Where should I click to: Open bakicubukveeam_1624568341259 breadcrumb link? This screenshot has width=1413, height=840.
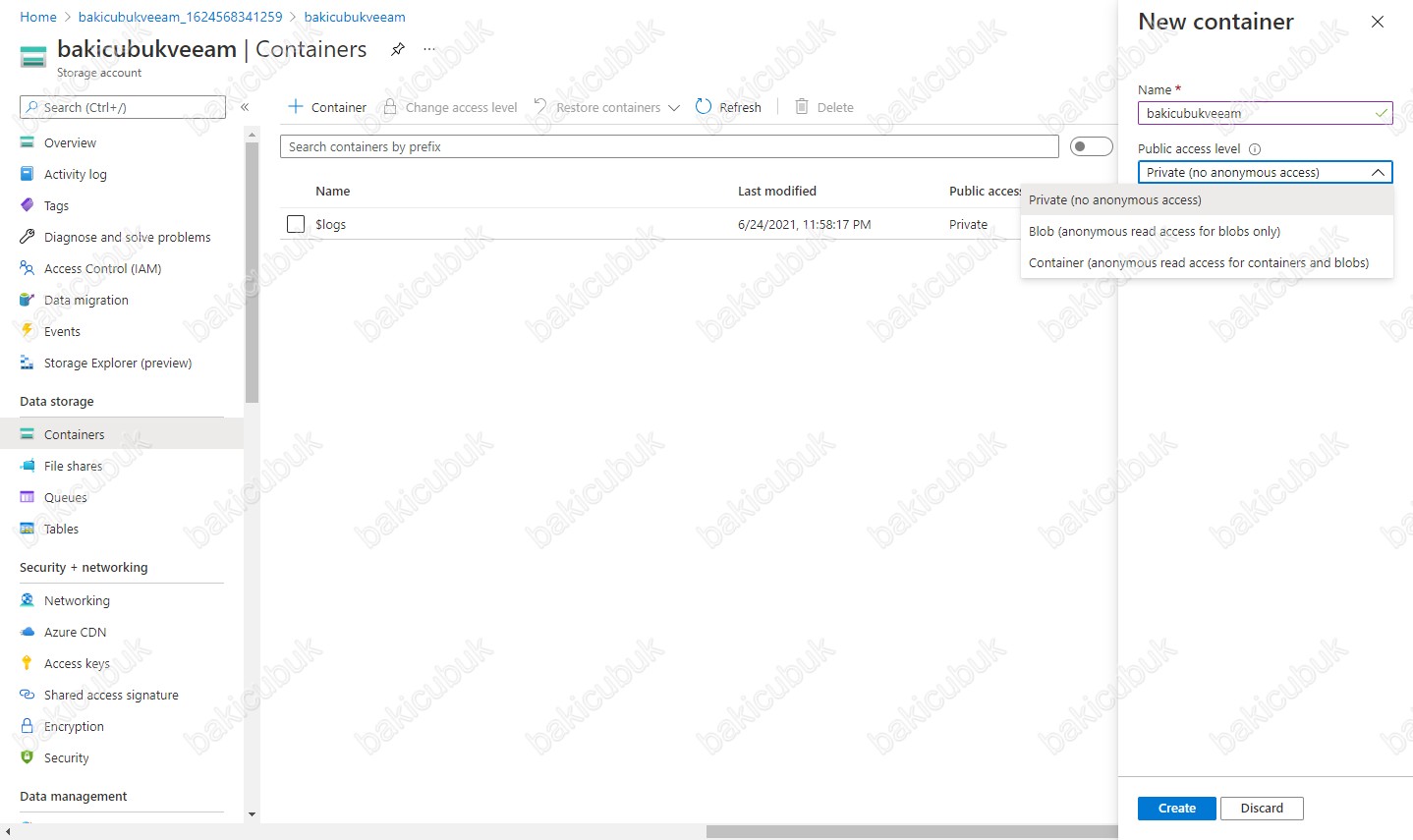point(180,17)
